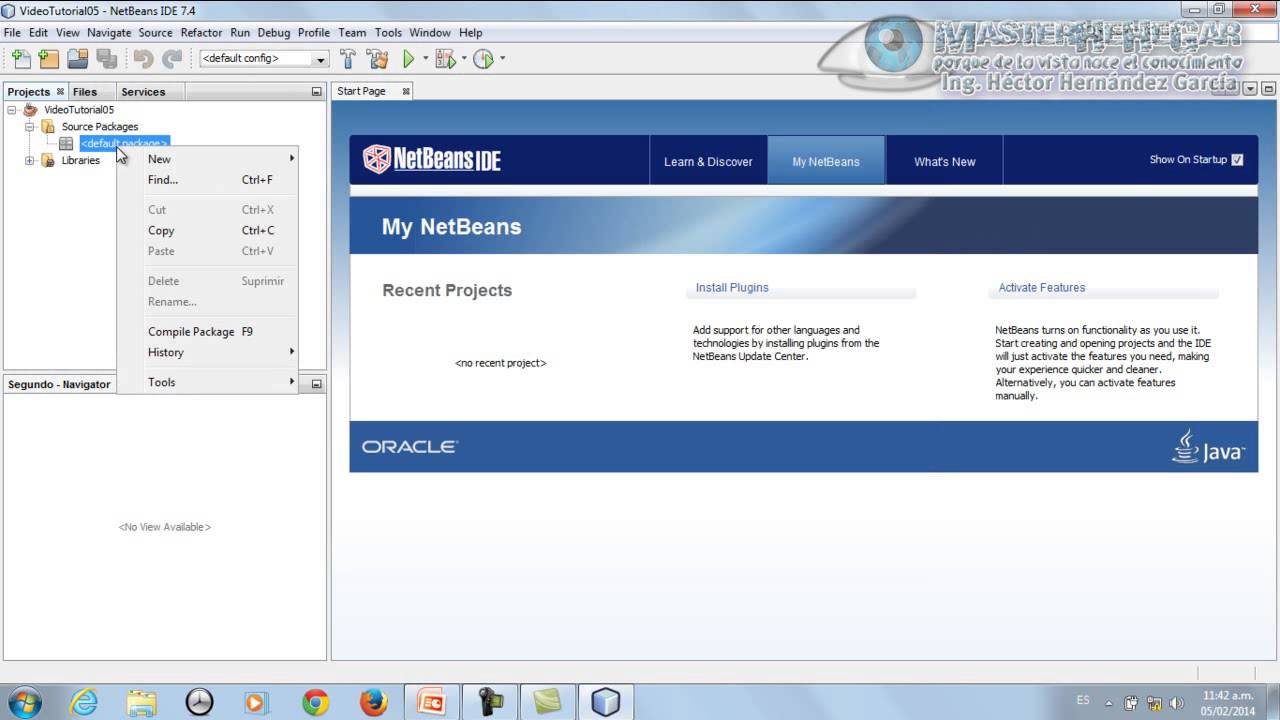This screenshot has height=720, width=1280.
Task: Click the Save All toolbar icon
Action: 106,59
